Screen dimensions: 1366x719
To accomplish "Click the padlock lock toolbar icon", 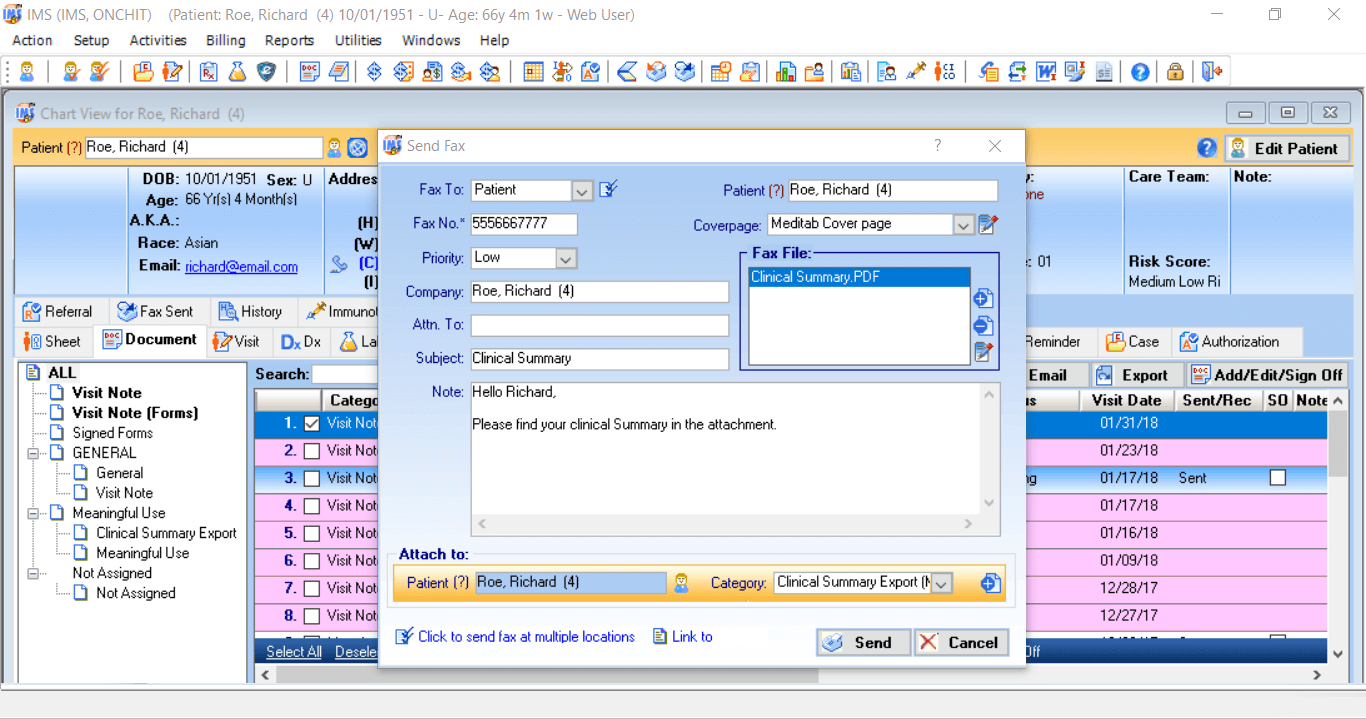I will click(1175, 72).
